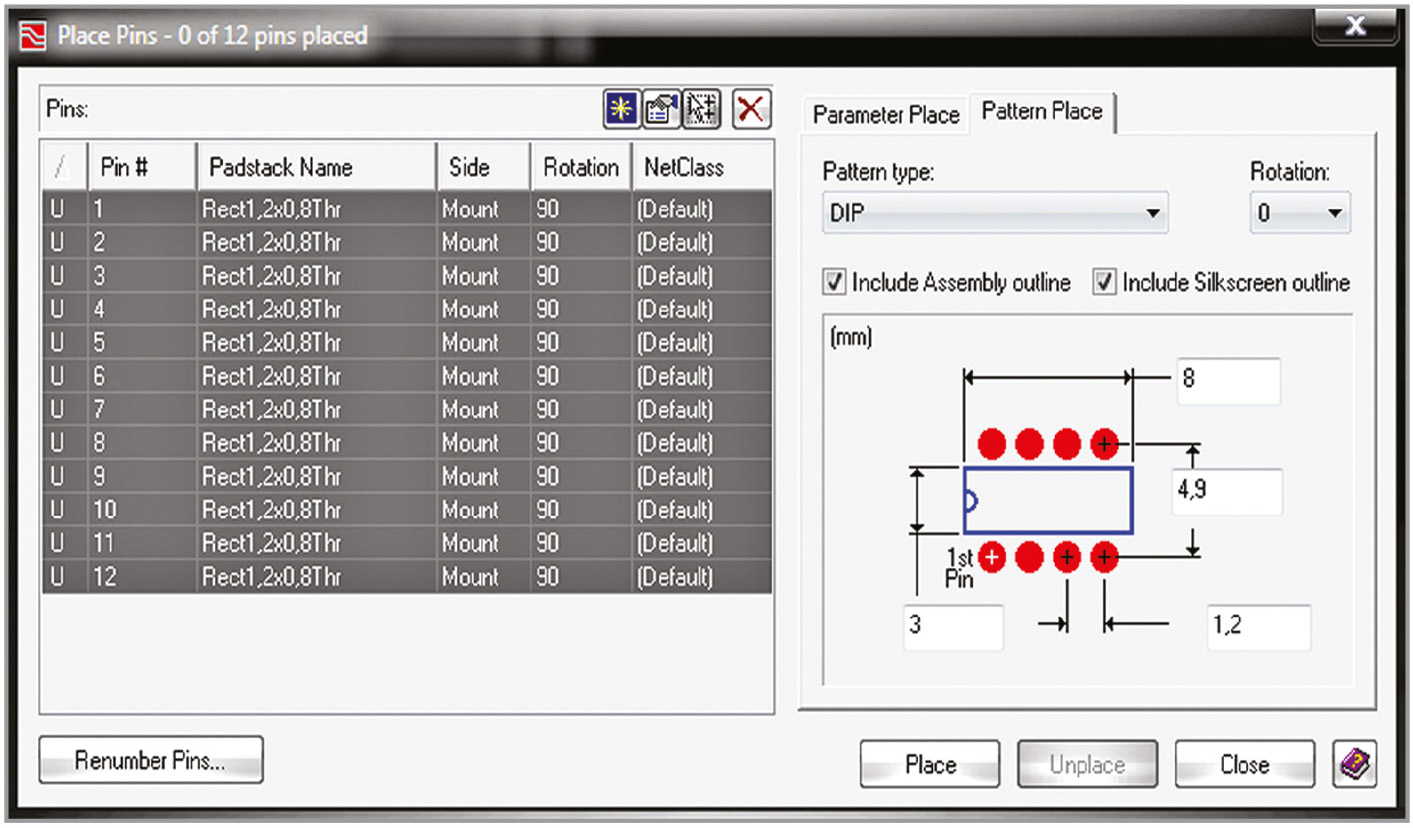This screenshot has width=1413, height=828.
Task: Toggle Include Assembly outline checkbox
Action: coord(834,283)
